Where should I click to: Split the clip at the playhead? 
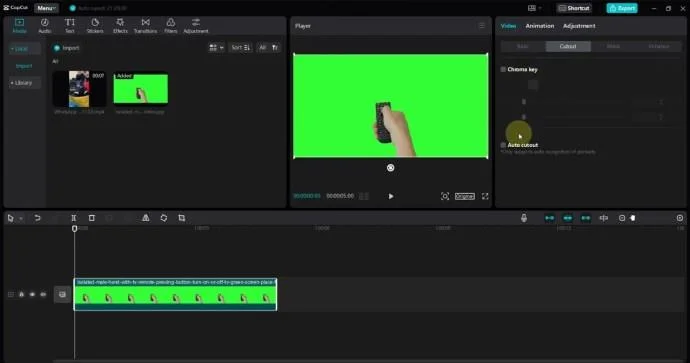pyautogui.click(x=73, y=218)
